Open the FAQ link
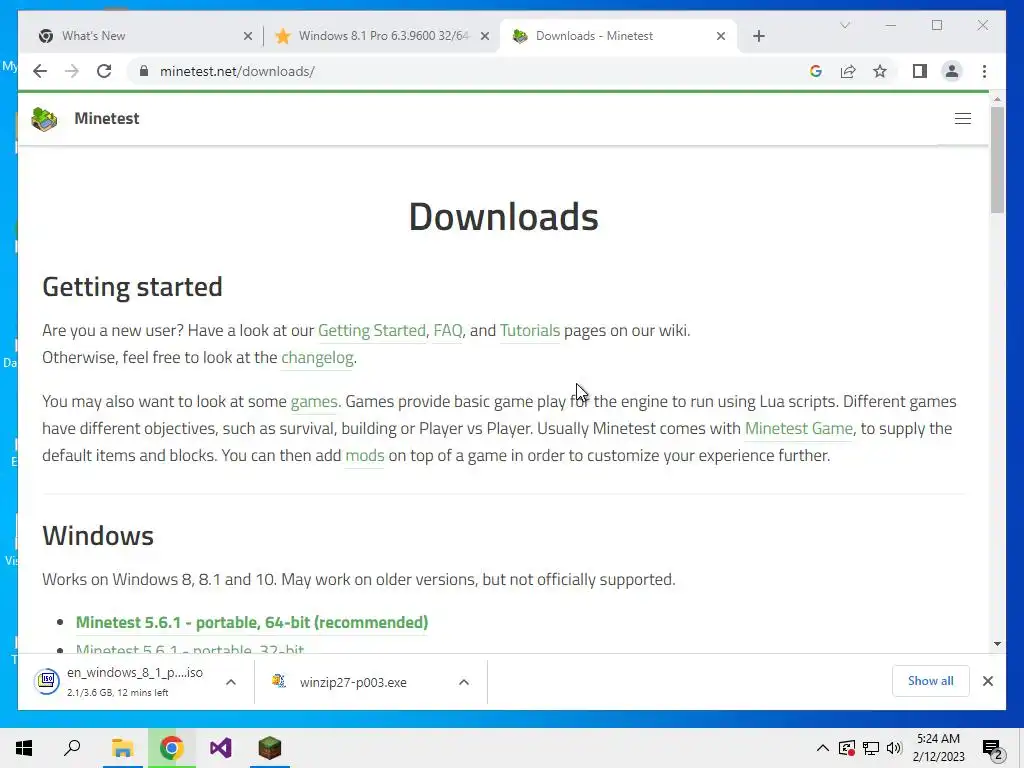Viewport: 1024px width, 768px height. pos(447,330)
